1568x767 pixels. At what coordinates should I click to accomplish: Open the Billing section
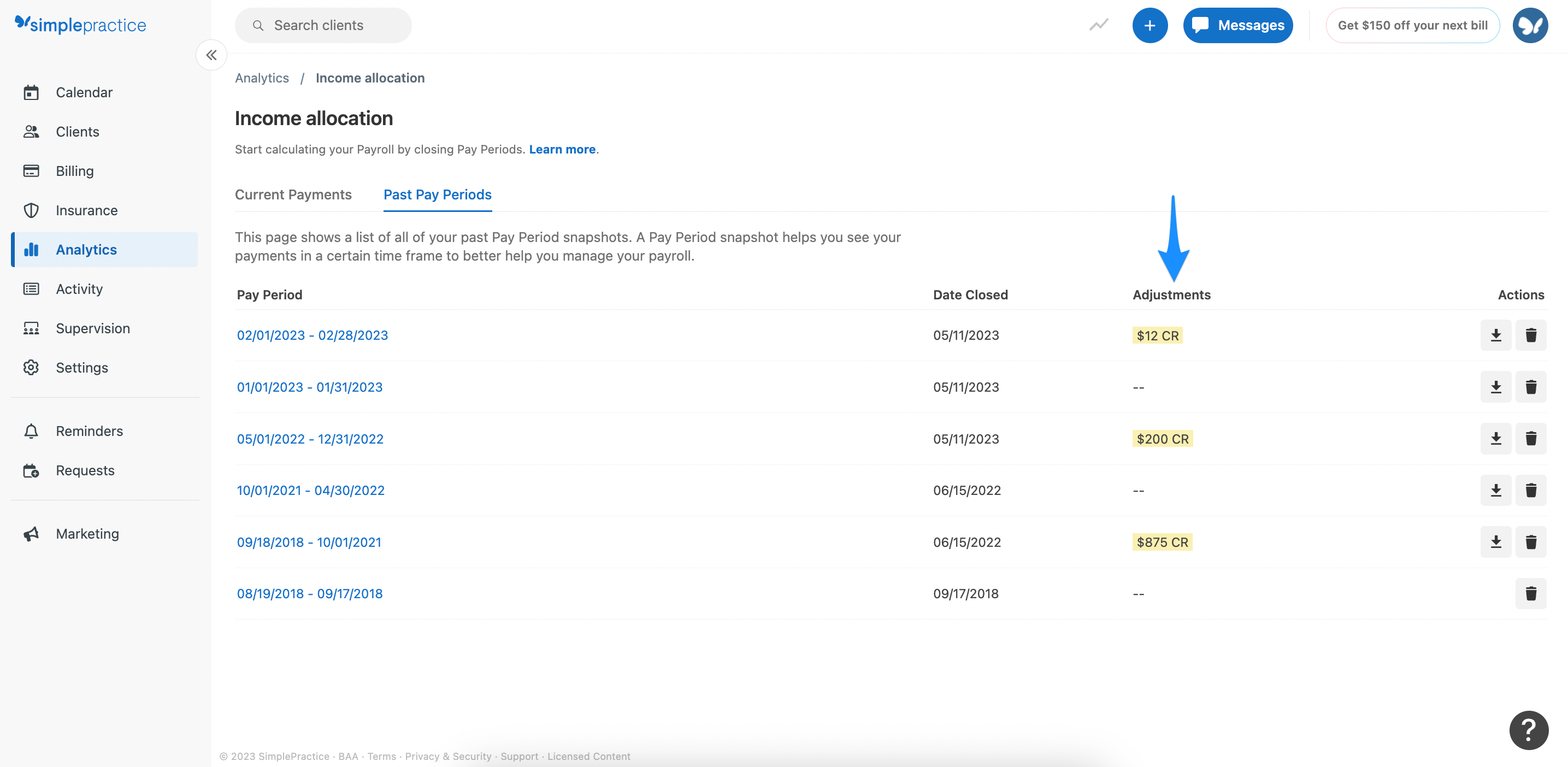click(x=74, y=170)
